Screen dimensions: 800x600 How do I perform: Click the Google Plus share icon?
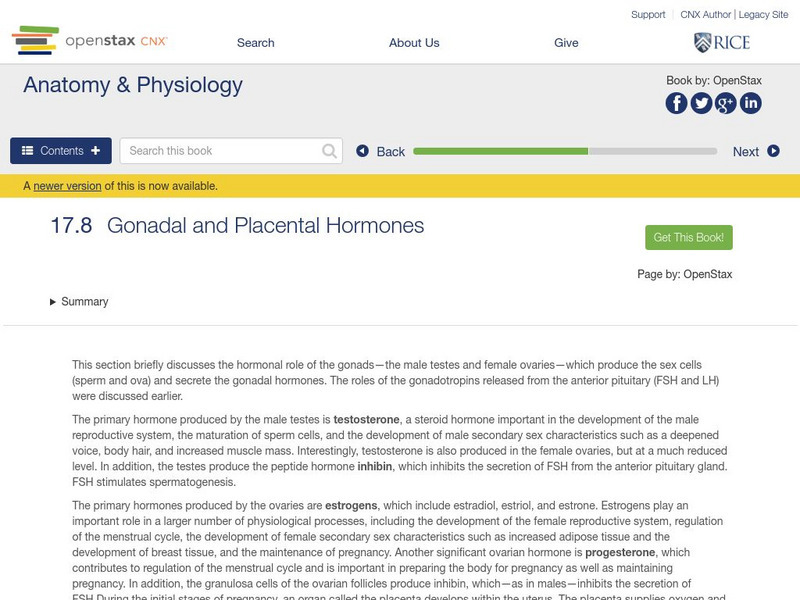(x=725, y=103)
